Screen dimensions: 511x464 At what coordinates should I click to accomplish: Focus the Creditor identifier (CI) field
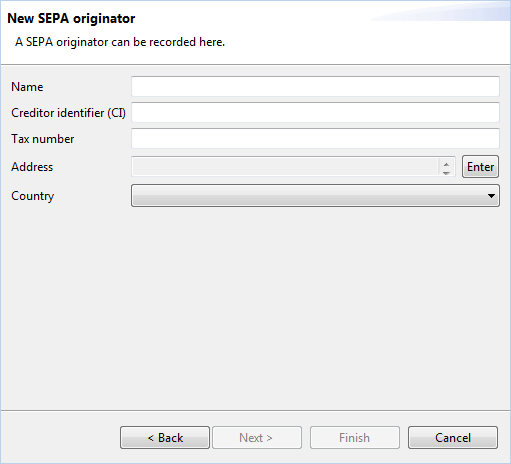coord(315,113)
